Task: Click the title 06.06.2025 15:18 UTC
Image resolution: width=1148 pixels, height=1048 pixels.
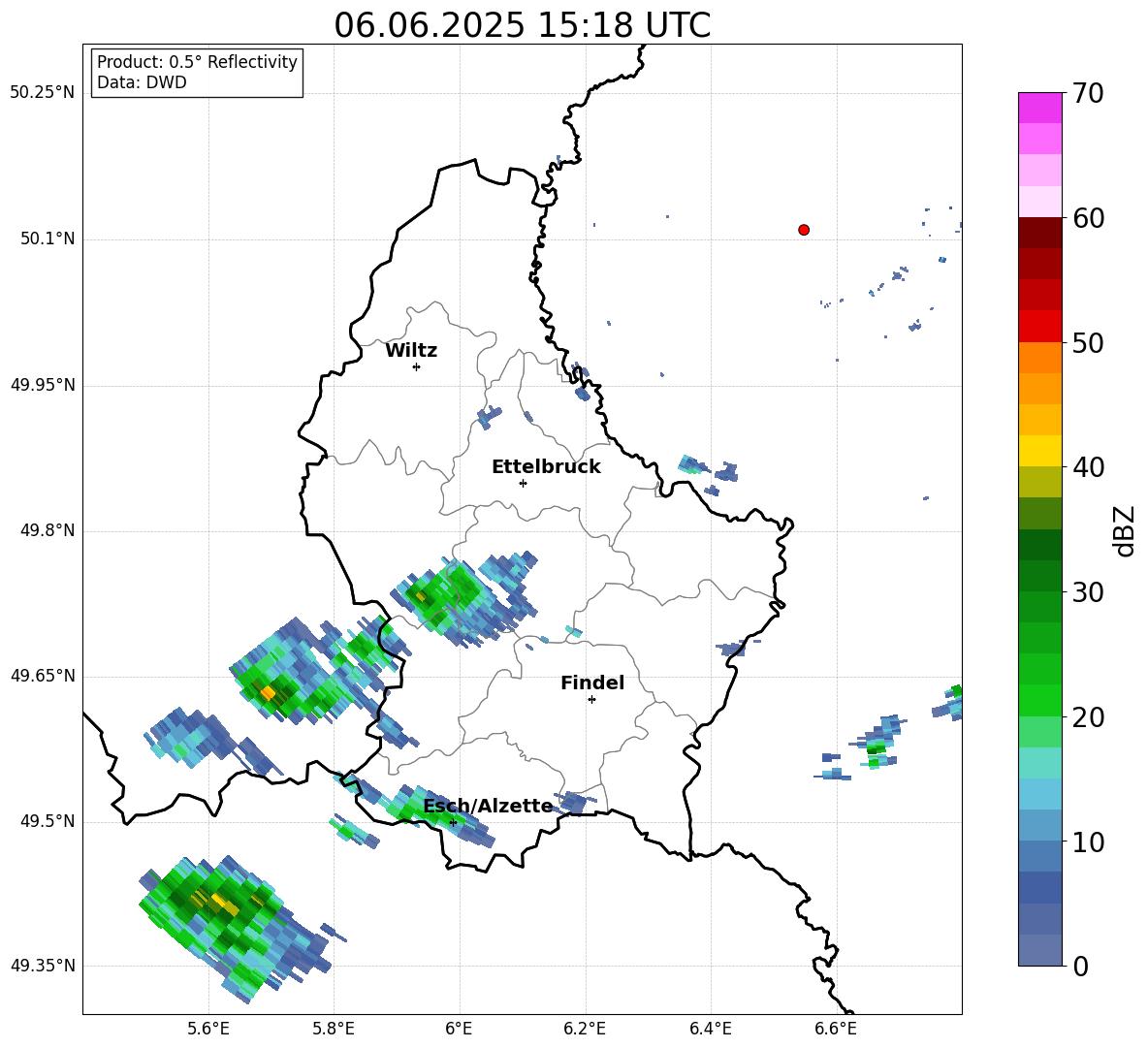Action: [x=522, y=25]
